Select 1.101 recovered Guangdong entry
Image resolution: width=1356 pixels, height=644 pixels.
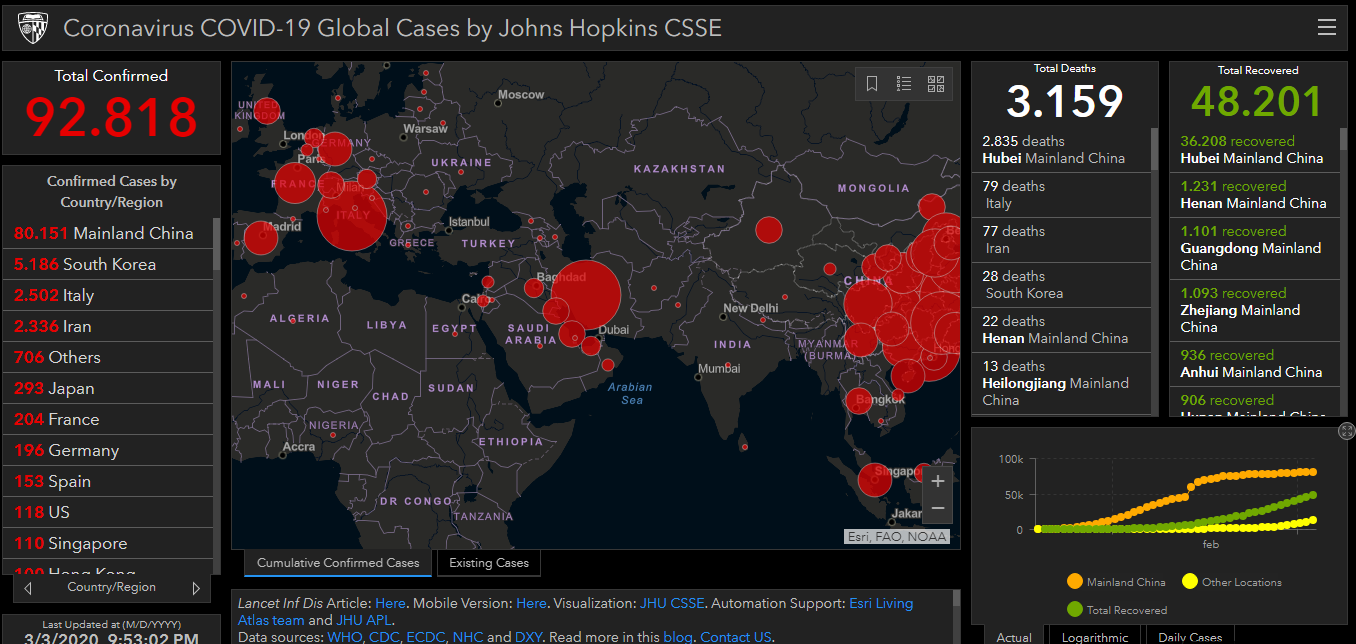click(x=1255, y=248)
